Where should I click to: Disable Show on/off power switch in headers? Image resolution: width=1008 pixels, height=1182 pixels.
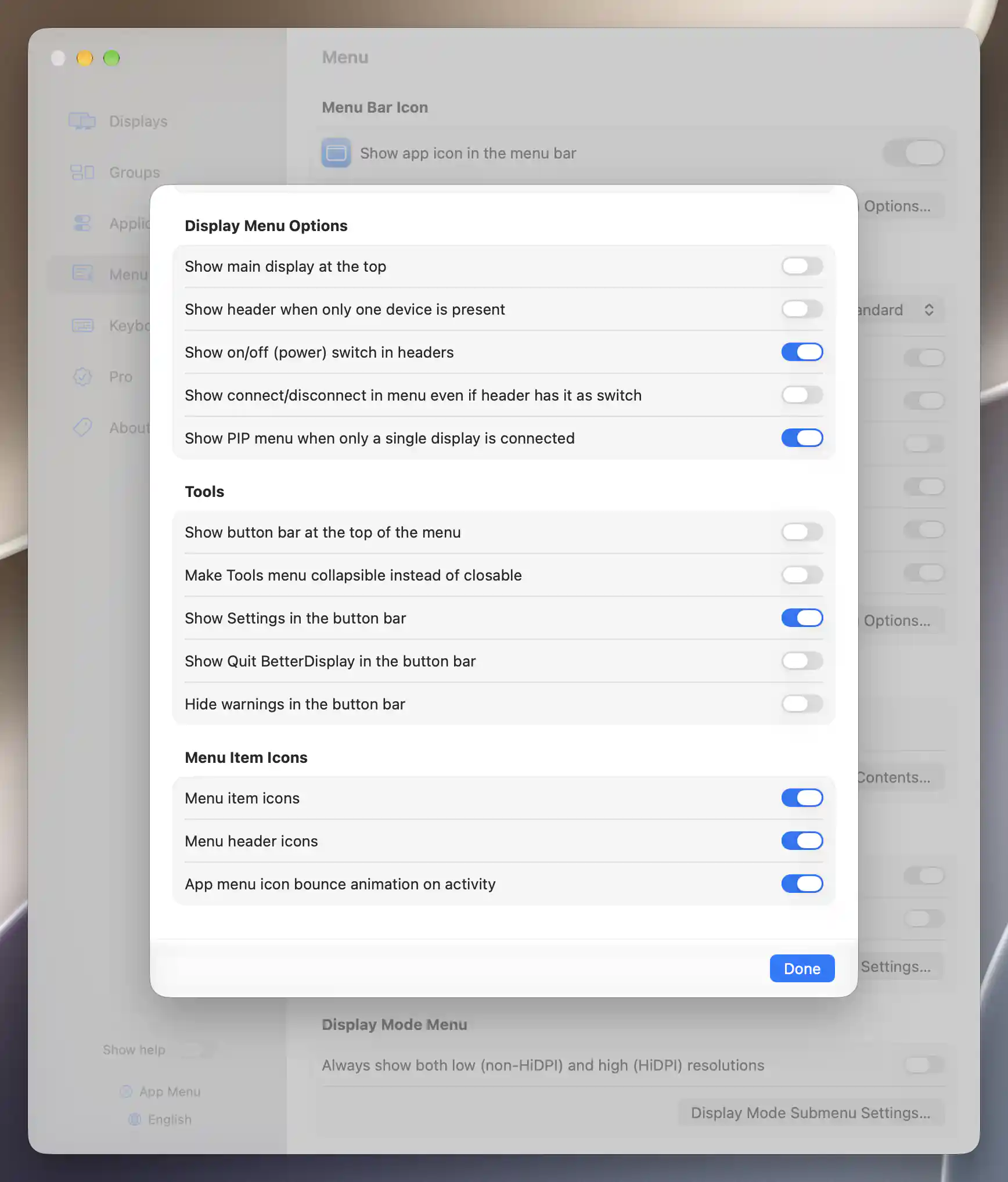point(802,352)
